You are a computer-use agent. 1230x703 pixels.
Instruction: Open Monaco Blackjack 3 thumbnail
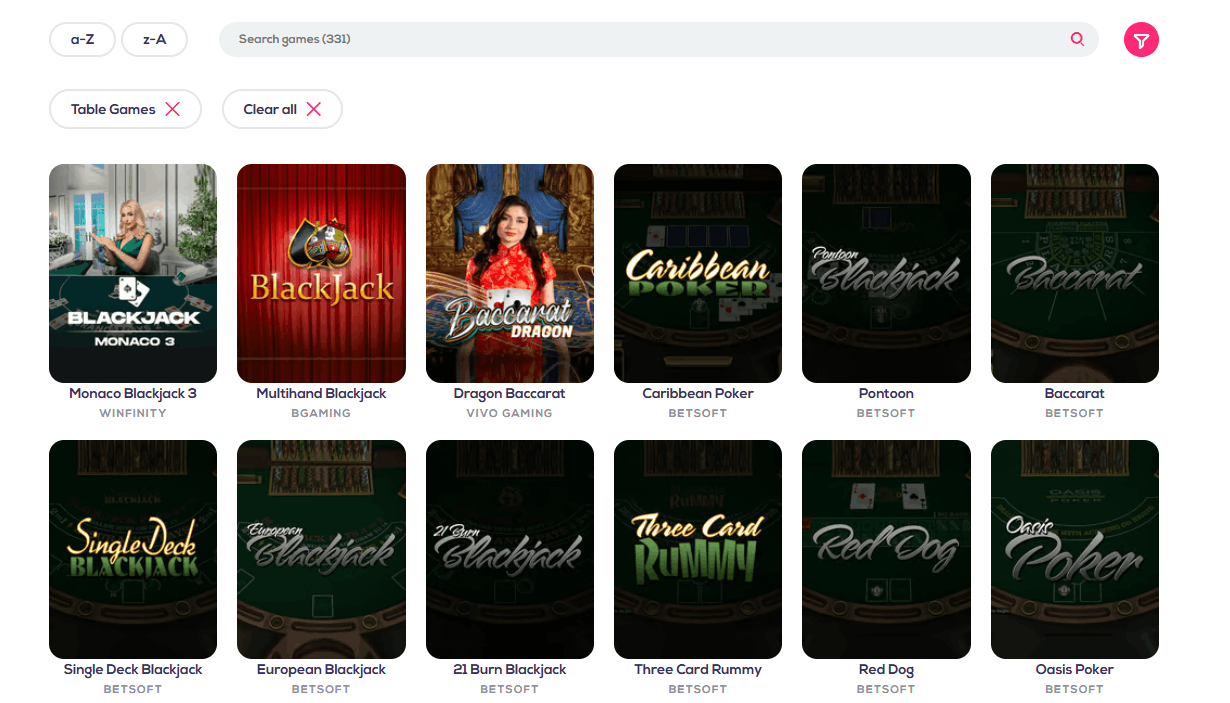[x=133, y=273]
